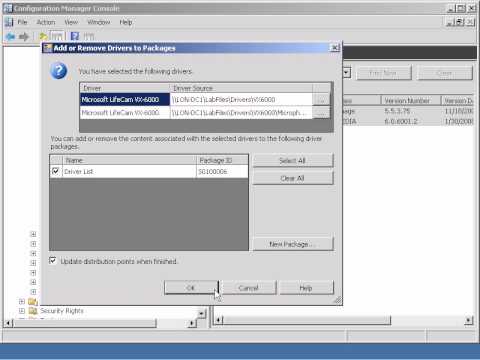Viewport: 480px width, 360px height.
Task: Click right arrow of results pane horizontal scrollbar
Action: pyautogui.click(x=468, y=321)
